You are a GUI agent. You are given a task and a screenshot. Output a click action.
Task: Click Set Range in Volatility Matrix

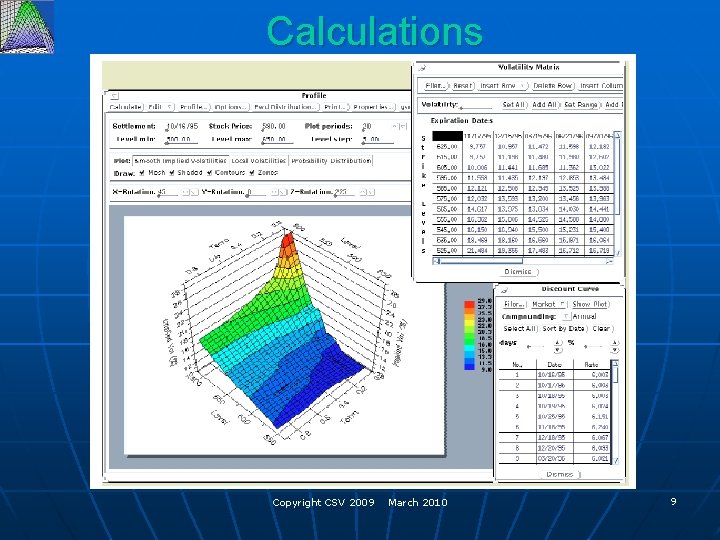(x=581, y=105)
